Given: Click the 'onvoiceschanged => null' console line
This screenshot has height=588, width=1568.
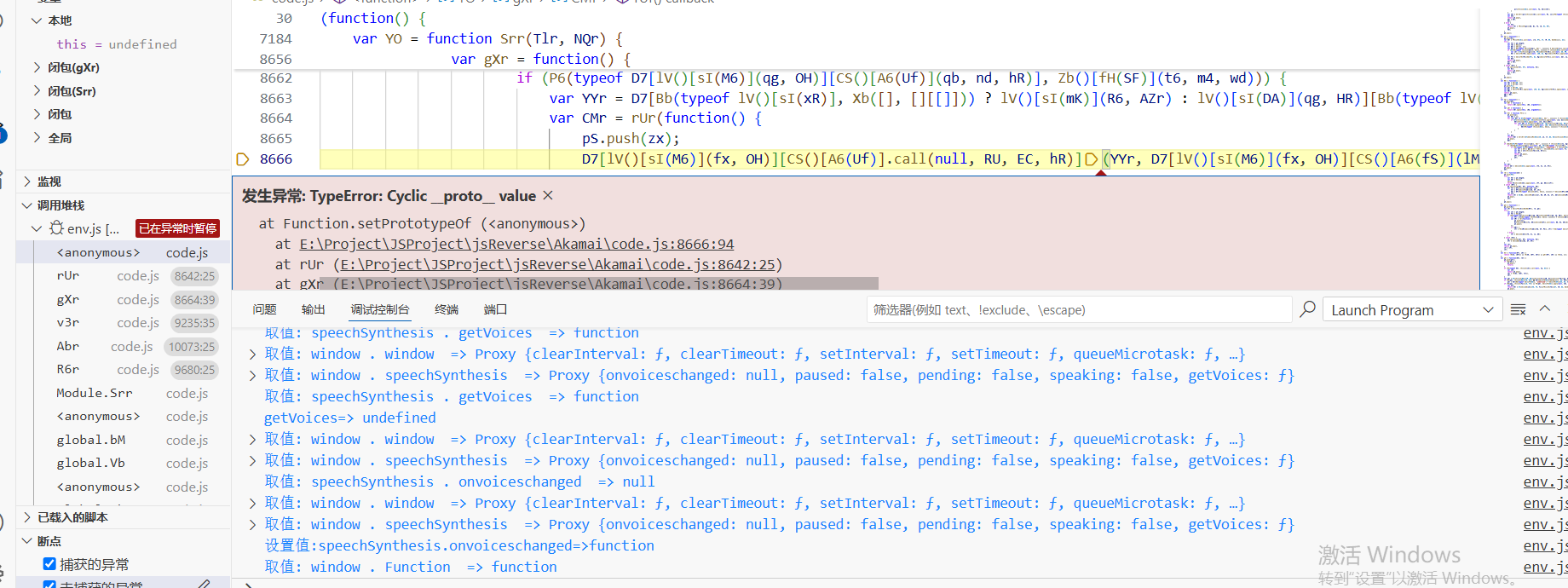Looking at the screenshot, I should [459, 481].
